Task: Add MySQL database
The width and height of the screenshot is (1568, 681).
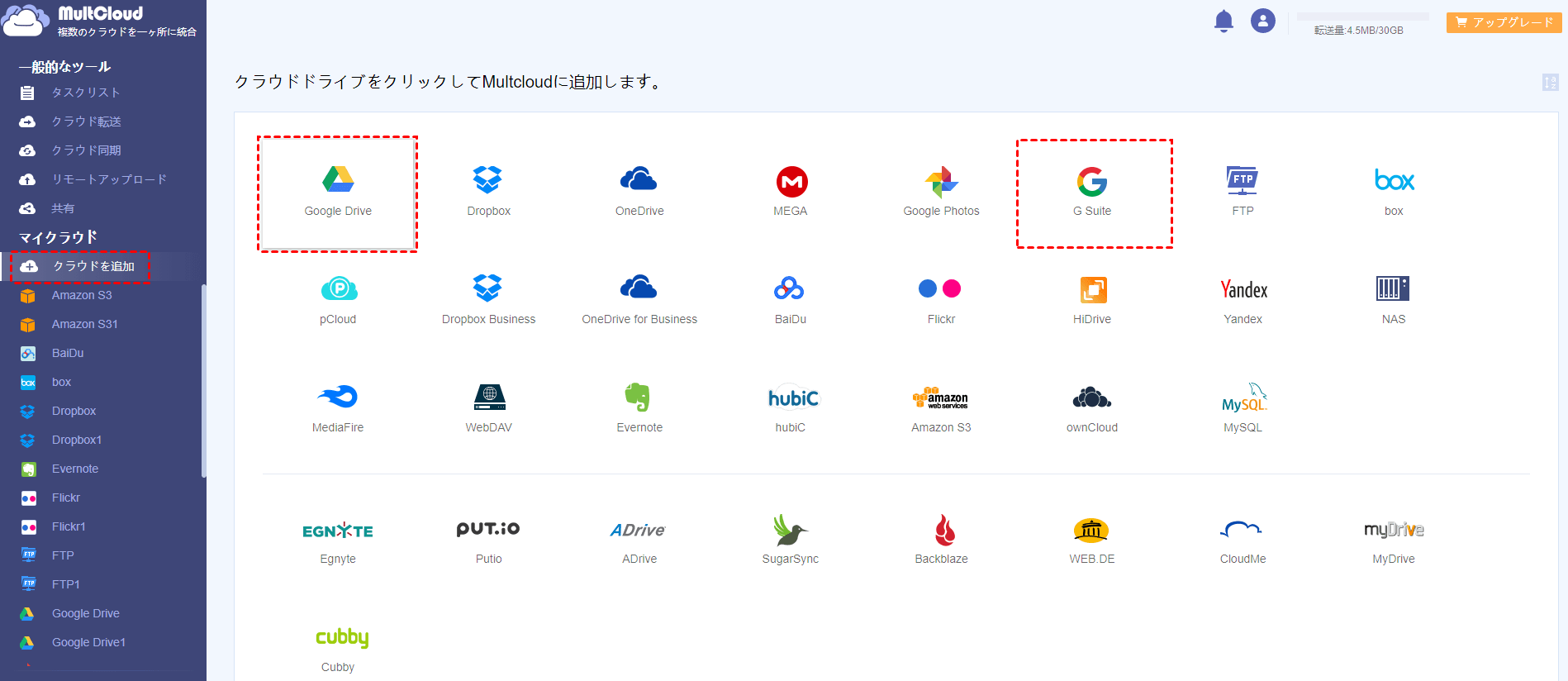Action: point(1243,410)
